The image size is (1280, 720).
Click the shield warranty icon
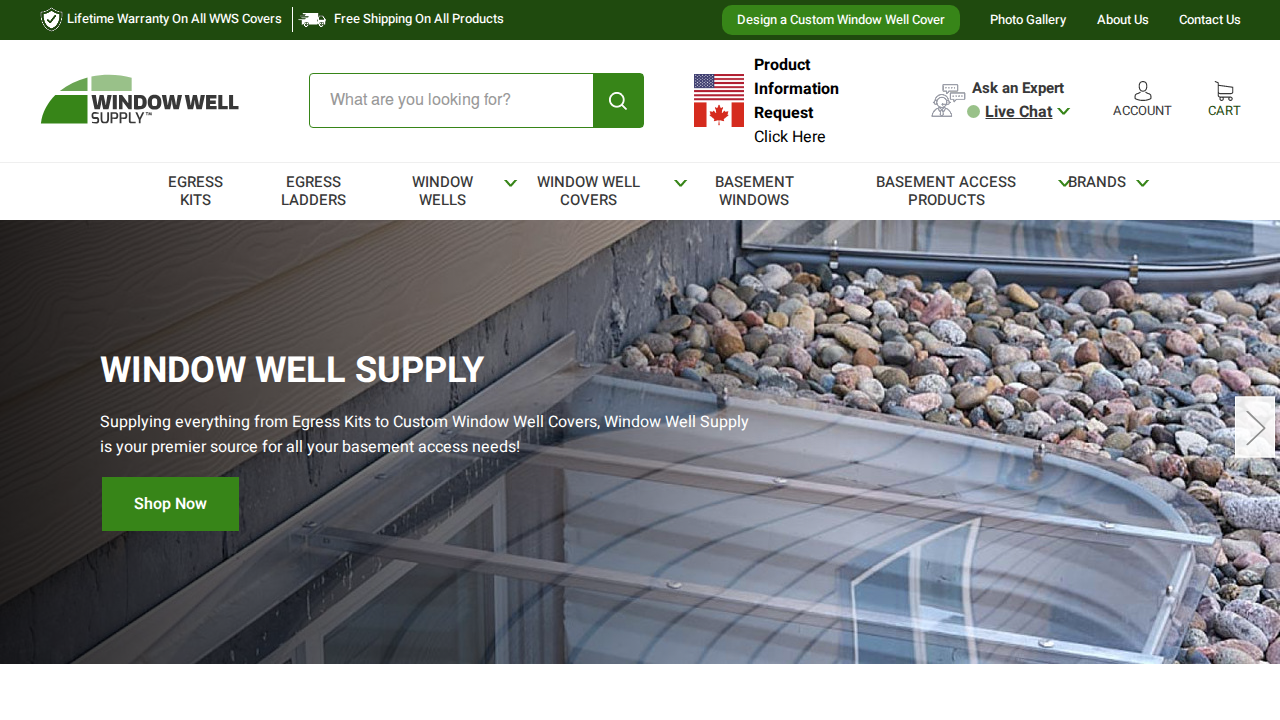pyautogui.click(x=51, y=19)
